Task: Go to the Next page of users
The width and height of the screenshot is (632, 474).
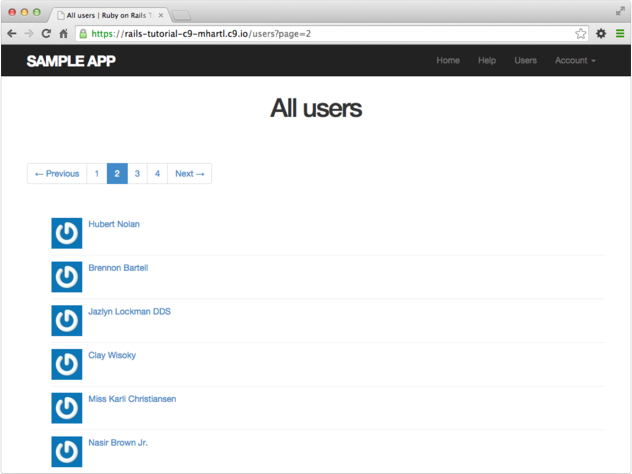Action: click(x=189, y=174)
